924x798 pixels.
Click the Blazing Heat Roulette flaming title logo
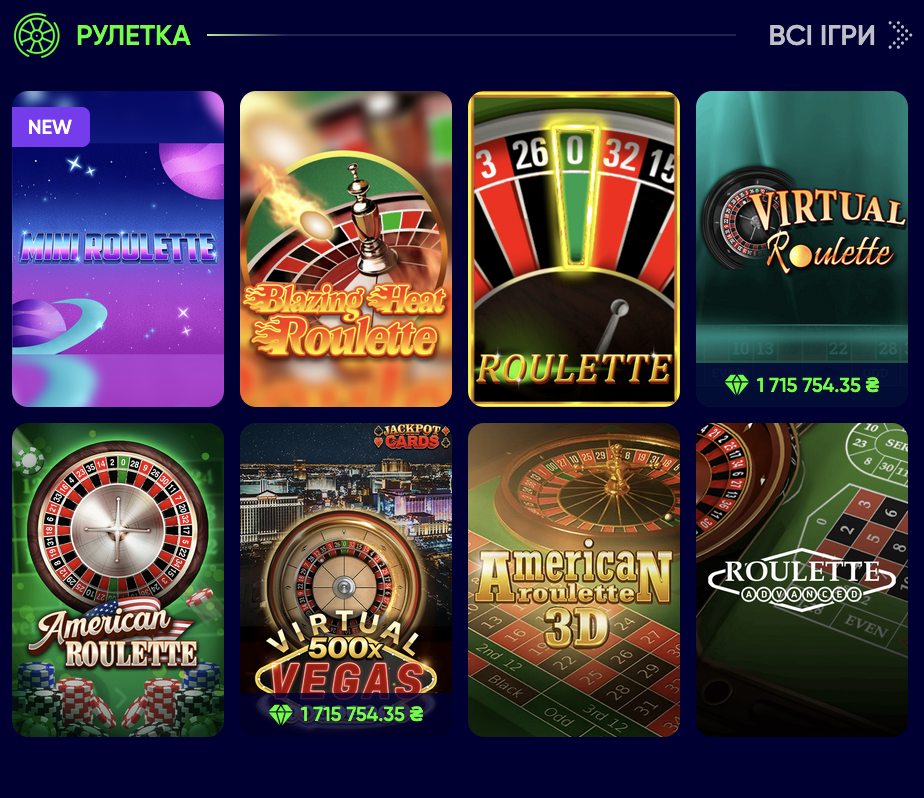point(346,320)
